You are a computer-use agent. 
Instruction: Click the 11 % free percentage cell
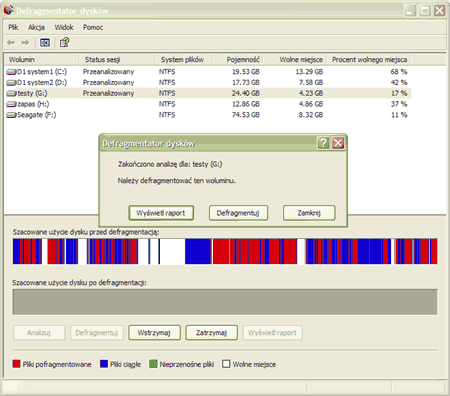399,115
